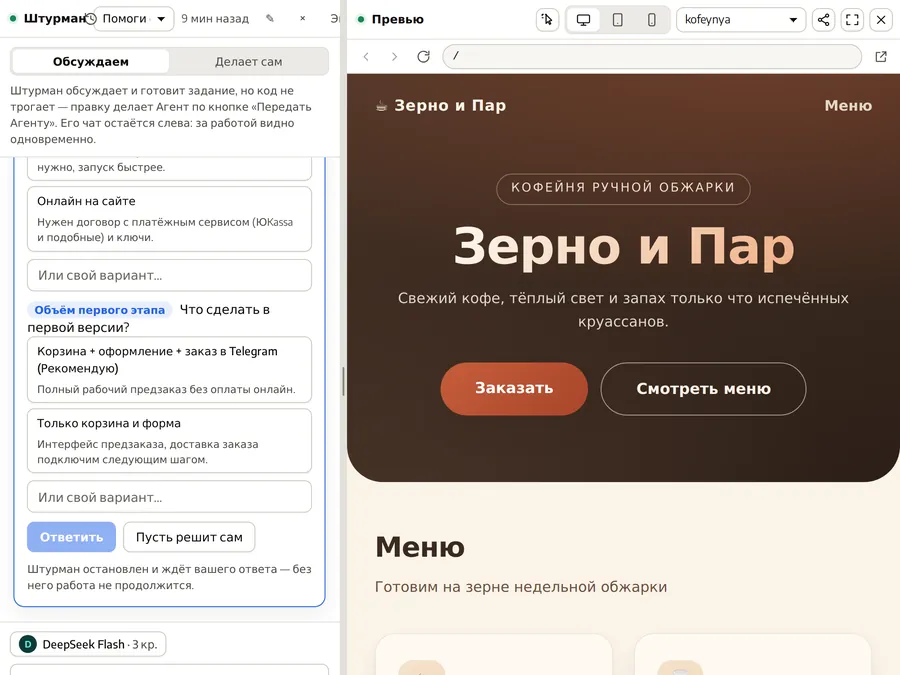This screenshot has width=900, height=675.
Task: Click the Пусть решит сам button
Action: 189,537
